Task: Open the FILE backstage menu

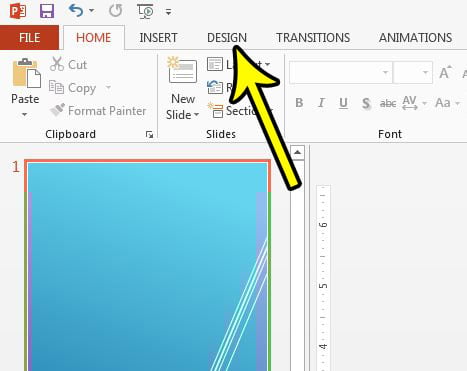Action: 29,37
